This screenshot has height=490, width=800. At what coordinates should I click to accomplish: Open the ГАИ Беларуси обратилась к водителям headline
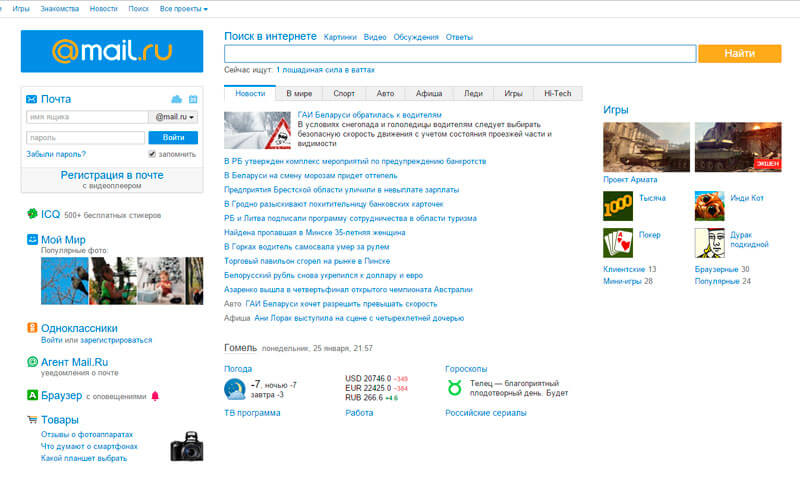click(x=370, y=115)
